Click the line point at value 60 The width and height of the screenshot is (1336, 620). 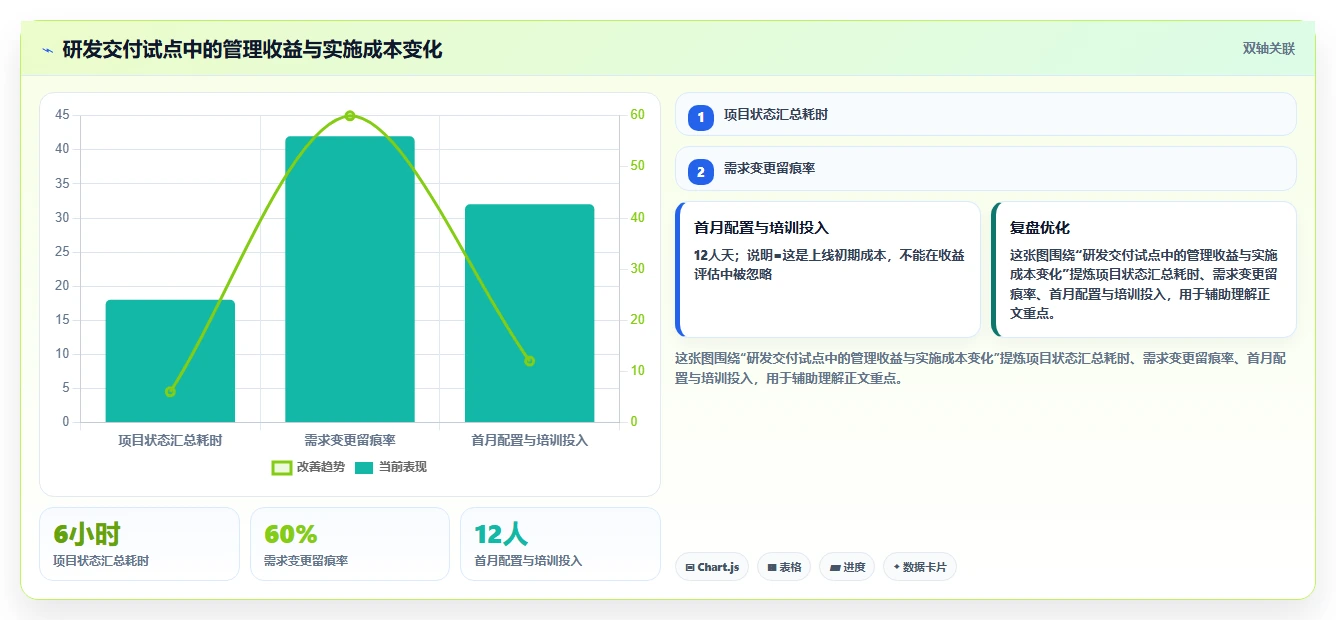coord(350,116)
